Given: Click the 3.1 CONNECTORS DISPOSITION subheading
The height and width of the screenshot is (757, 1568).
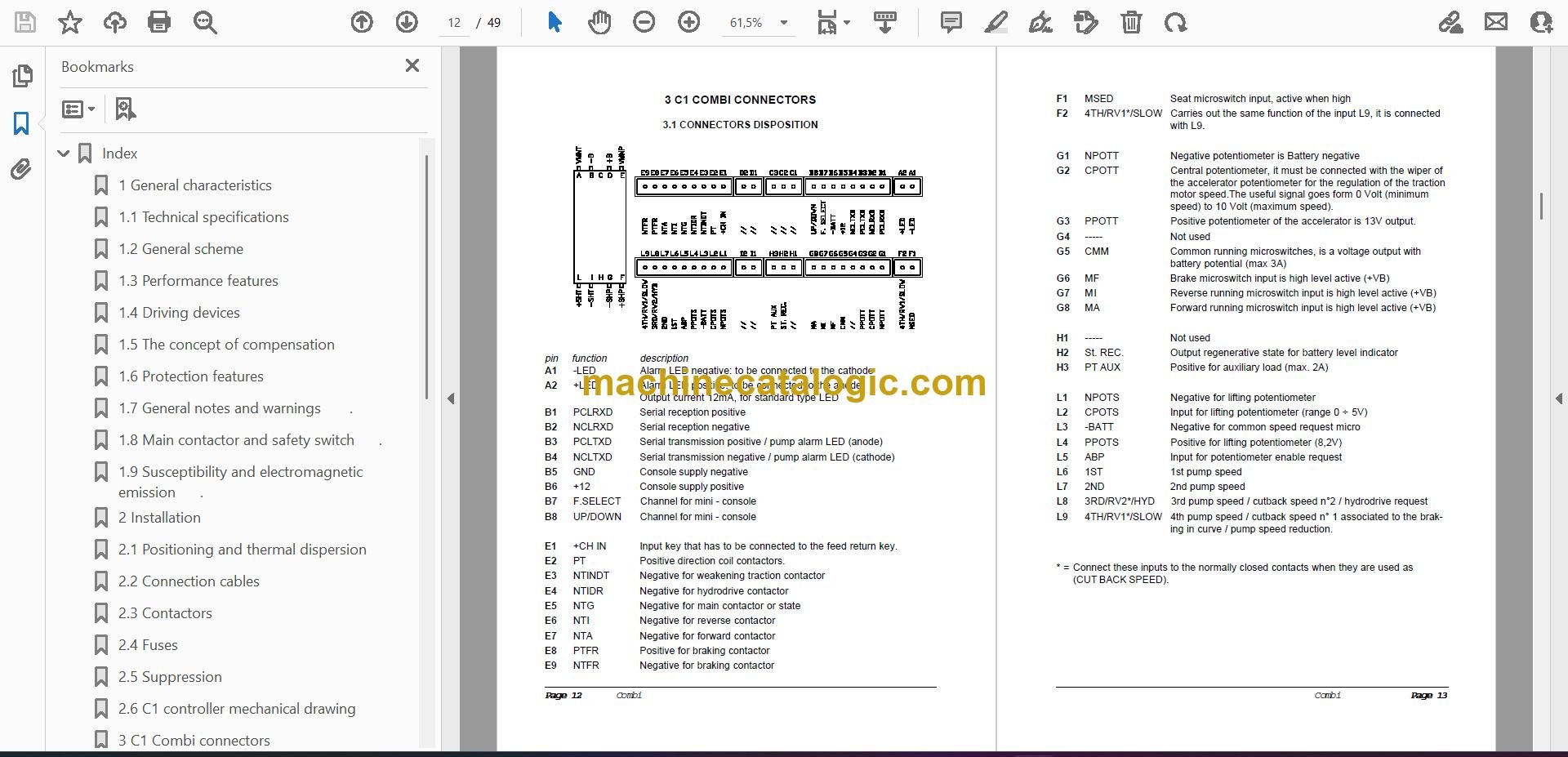Looking at the screenshot, I should click(x=740, y=125).
